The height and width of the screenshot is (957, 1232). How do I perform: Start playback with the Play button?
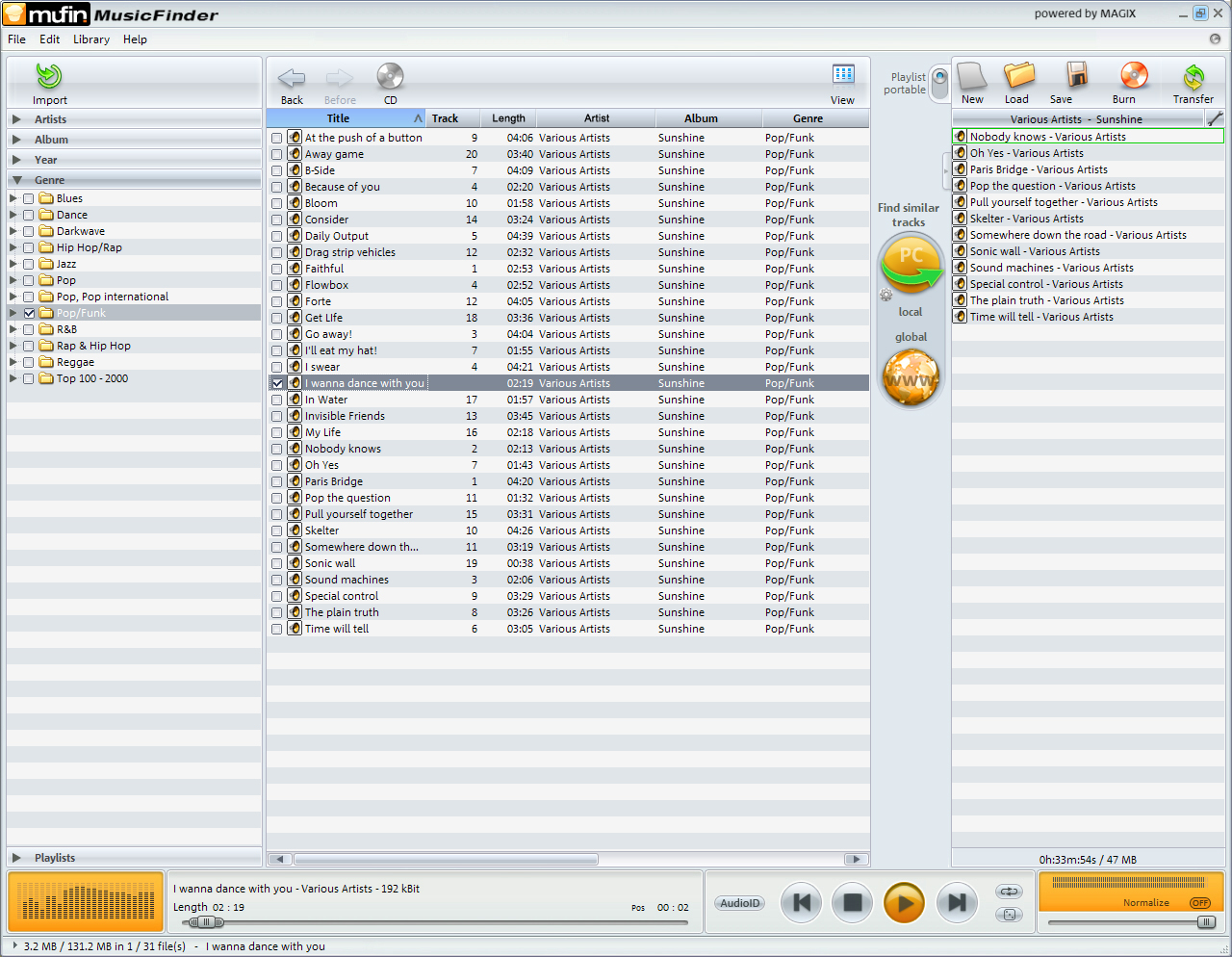pyautogui.click(x=904, y=903)
